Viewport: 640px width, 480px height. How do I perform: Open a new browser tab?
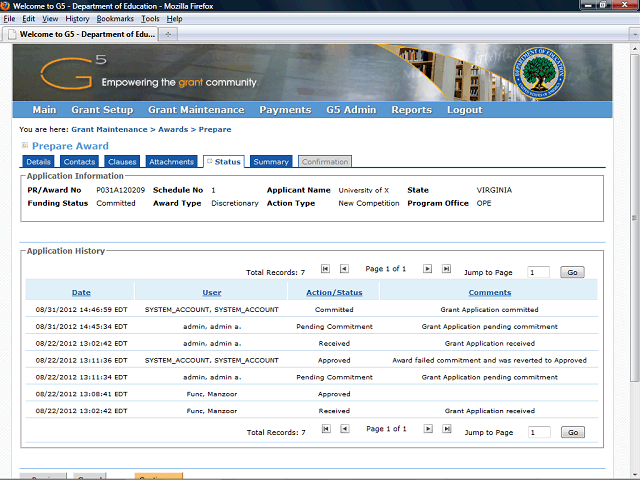(167, 34)
